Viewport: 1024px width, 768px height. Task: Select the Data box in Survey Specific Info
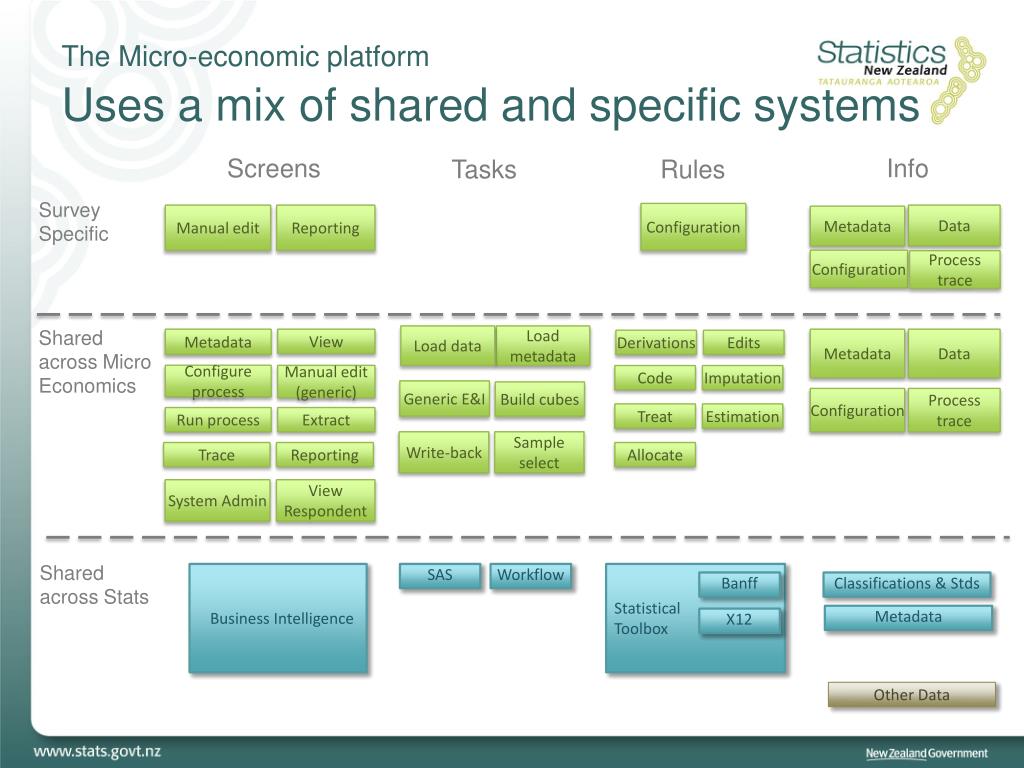click(x=954, y=226)
